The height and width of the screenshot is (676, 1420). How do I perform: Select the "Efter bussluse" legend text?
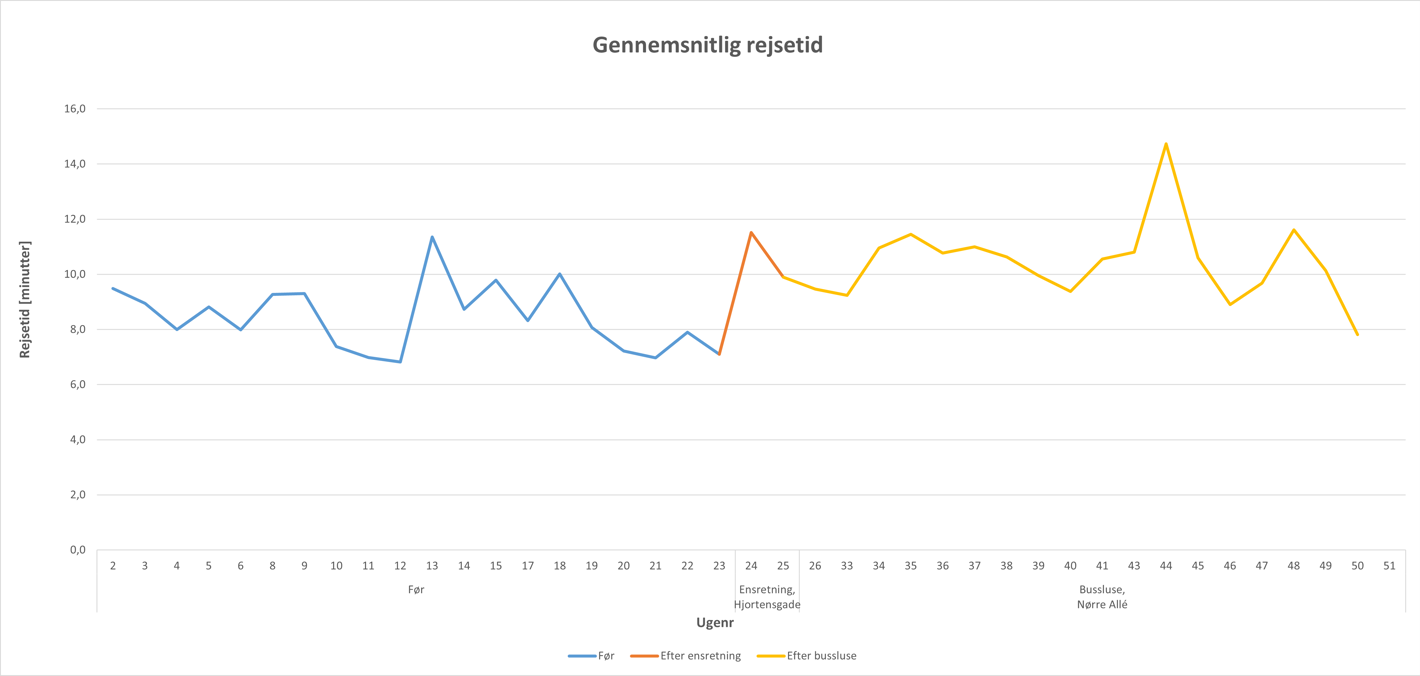[821, 656]
